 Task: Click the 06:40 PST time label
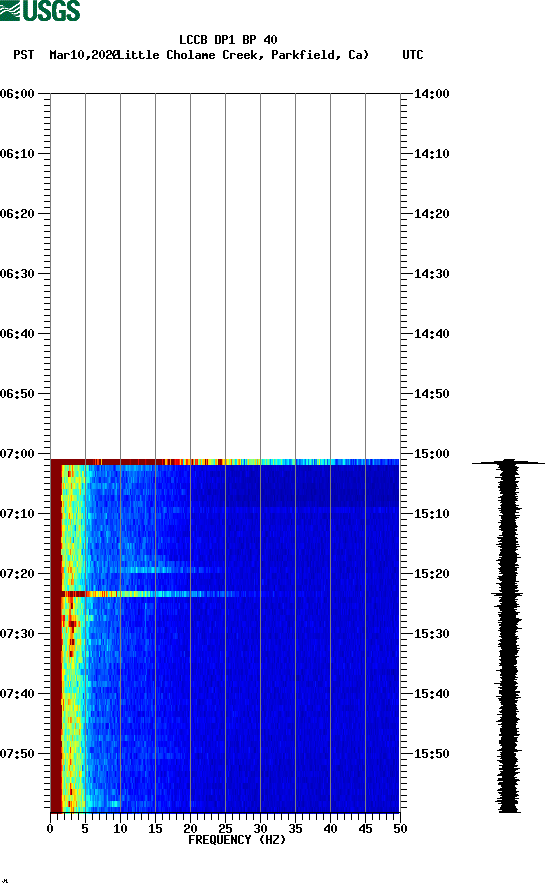(18, 333)
